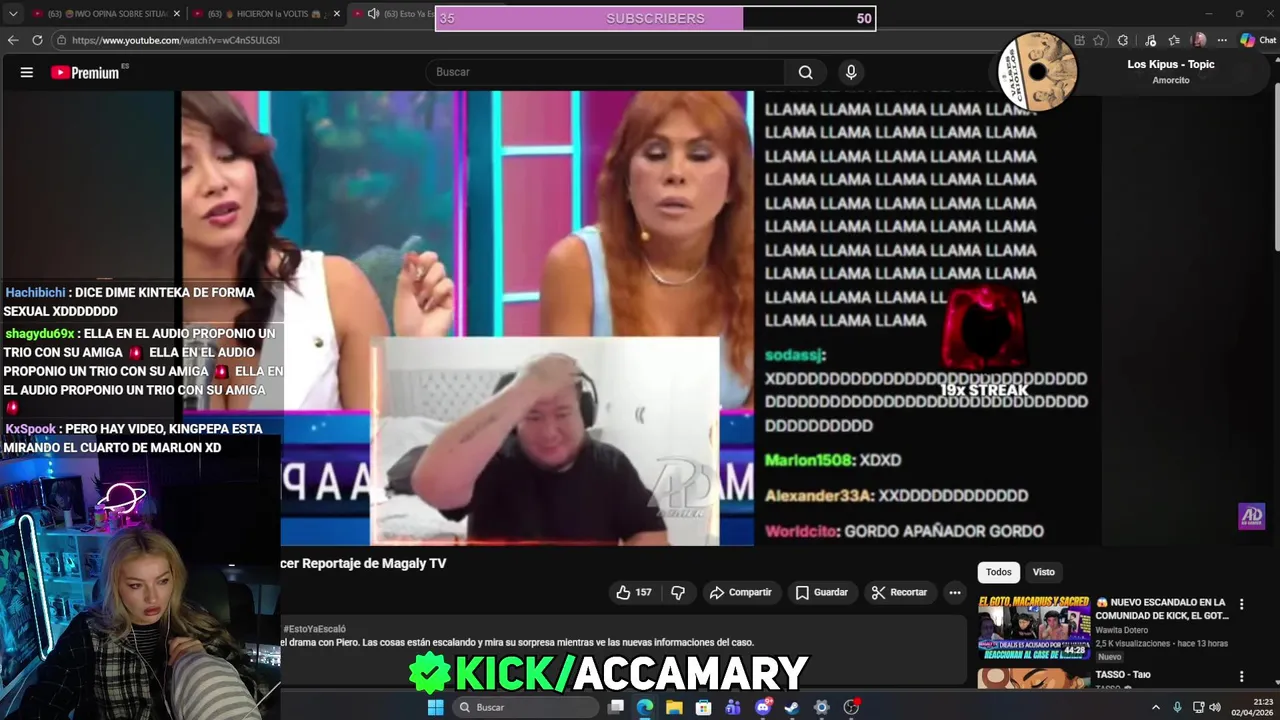
Task: Open the TASSO video thumbnail
Action: [1034, 679]
